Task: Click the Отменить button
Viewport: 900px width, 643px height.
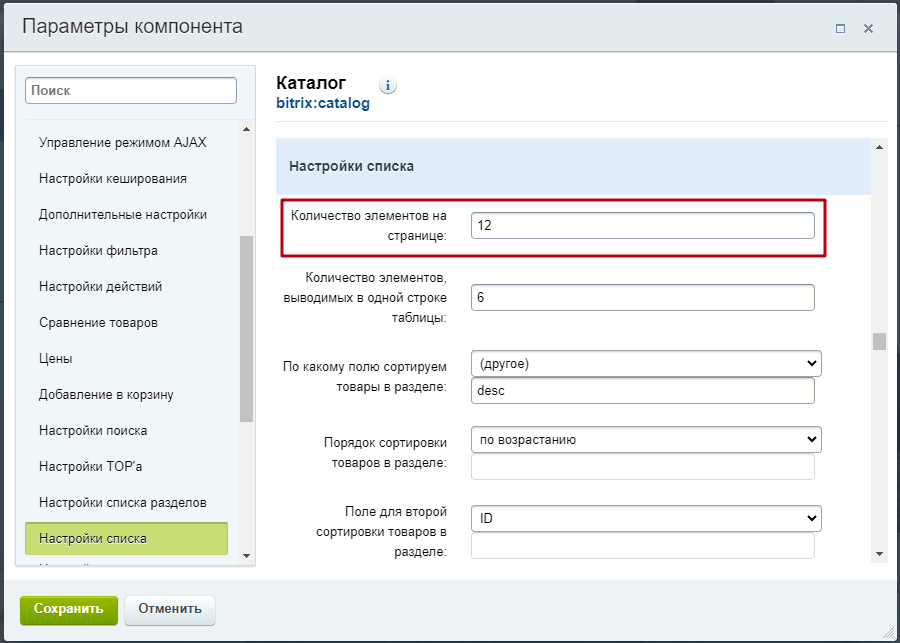Action: 170,610
